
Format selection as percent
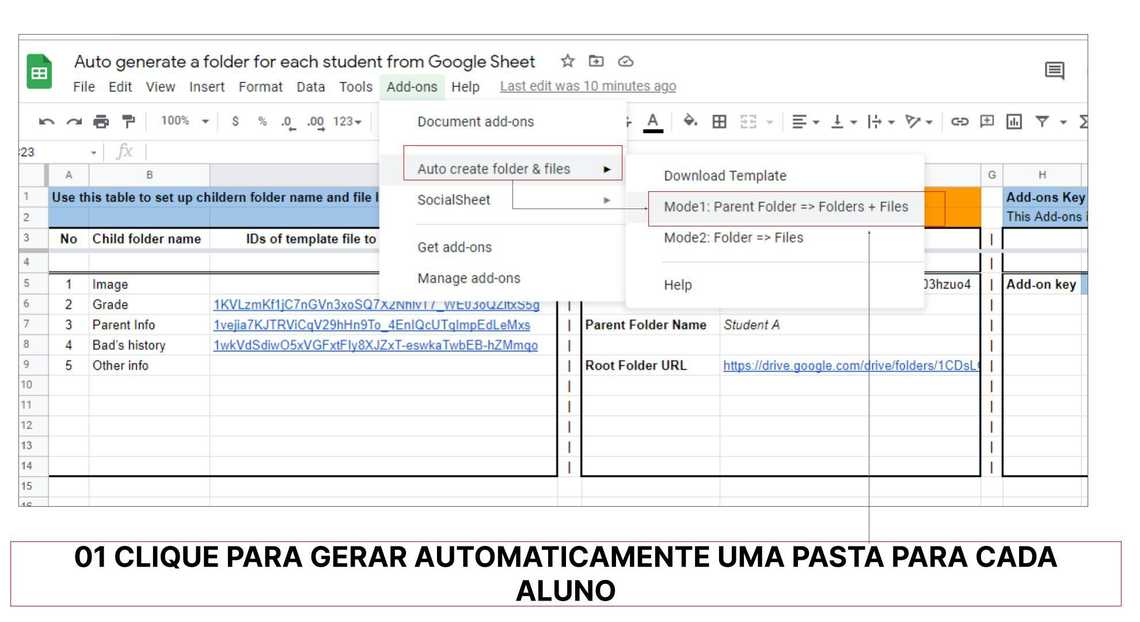[x=262, y=121]
